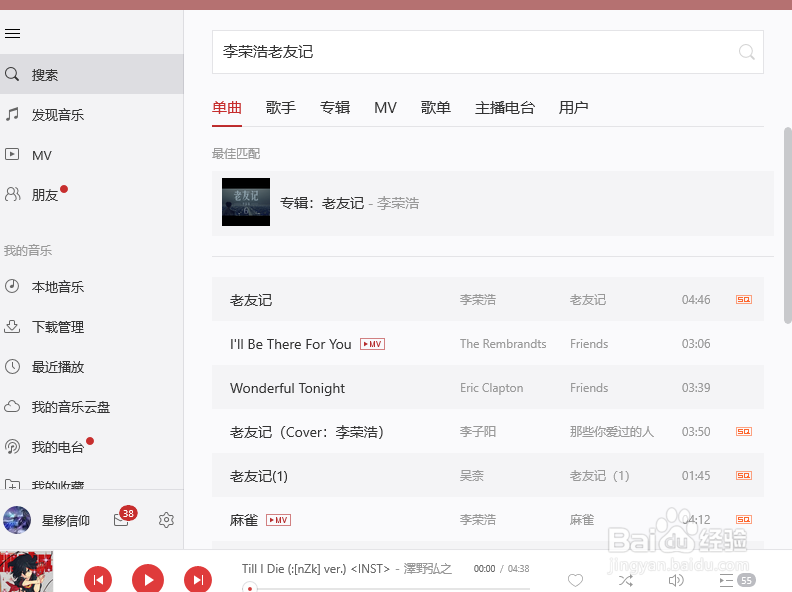Go to previous track
Image resolution: width=792 pixels, height=592 pixels.
pos(98,579)
